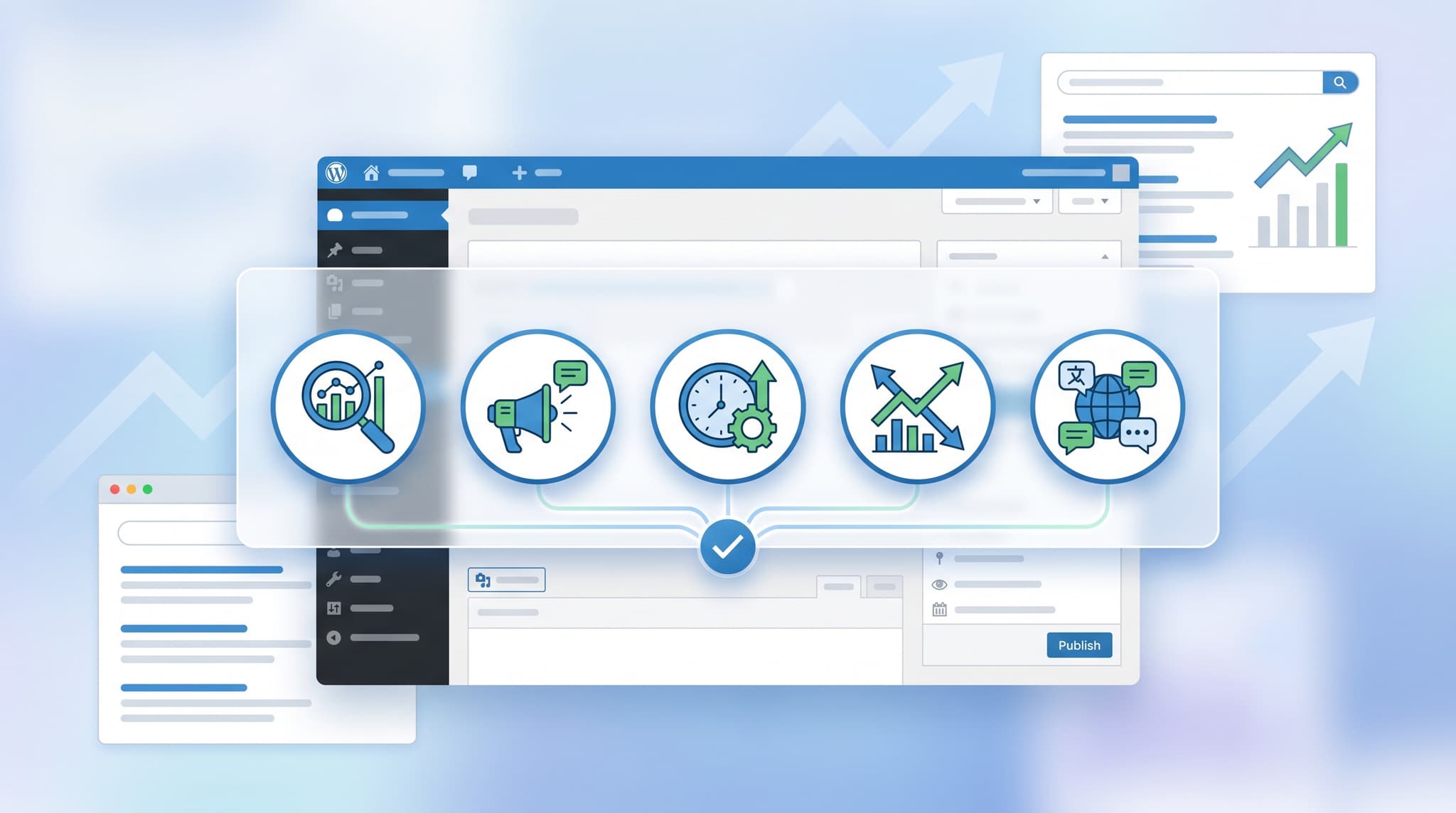1456x813 pixels.
Task: Click the plus New icon in admin bar
Action: point(519,172)
